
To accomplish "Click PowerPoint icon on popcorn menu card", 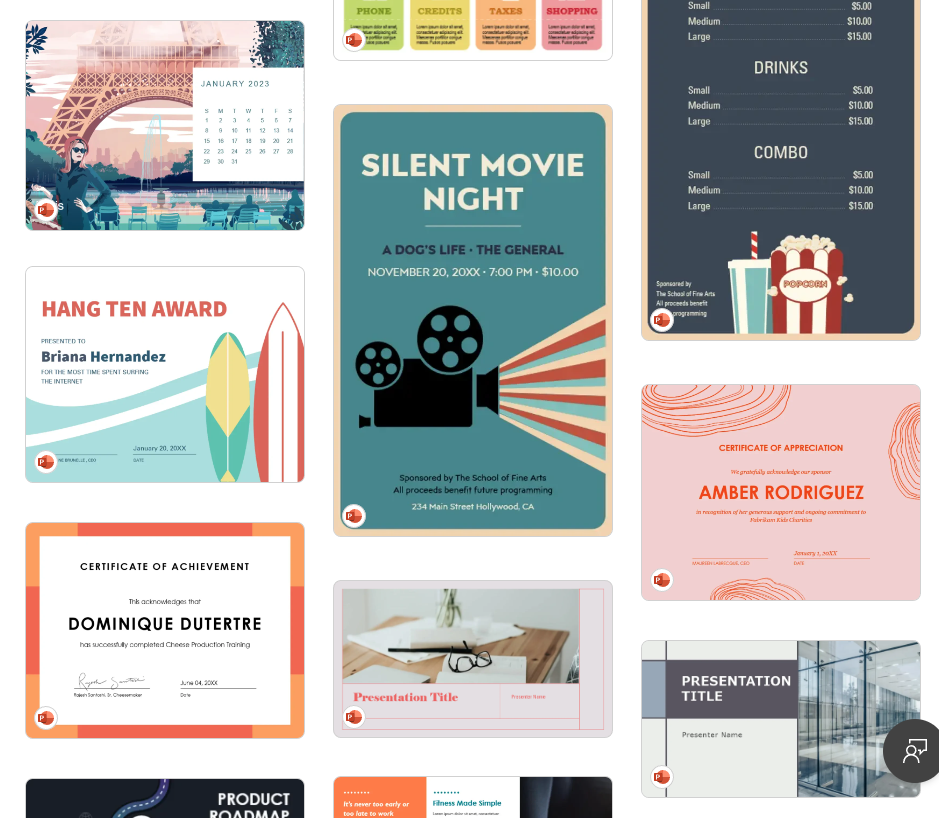I will coord(662,320).
